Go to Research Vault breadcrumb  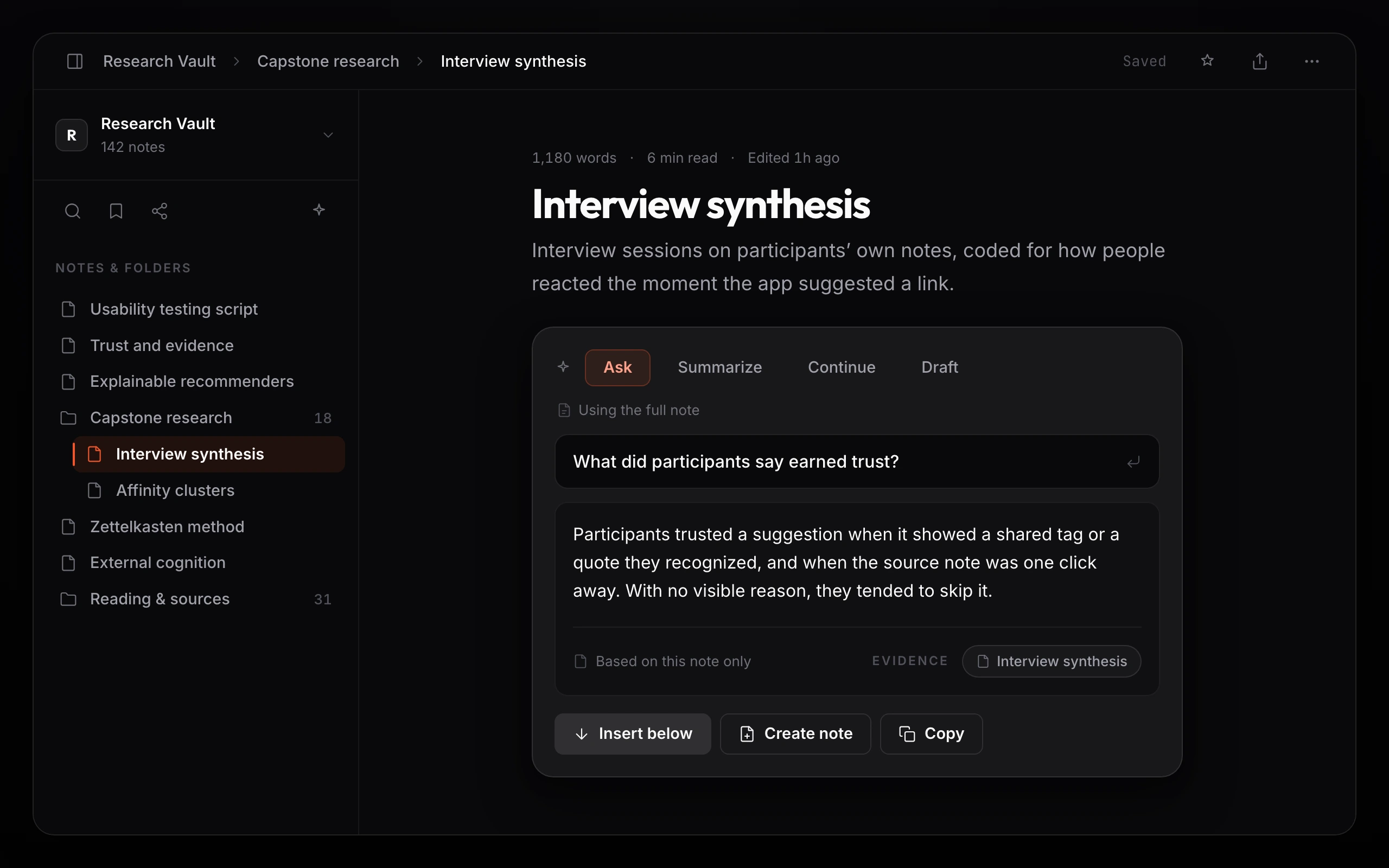[x=159, y=61]
